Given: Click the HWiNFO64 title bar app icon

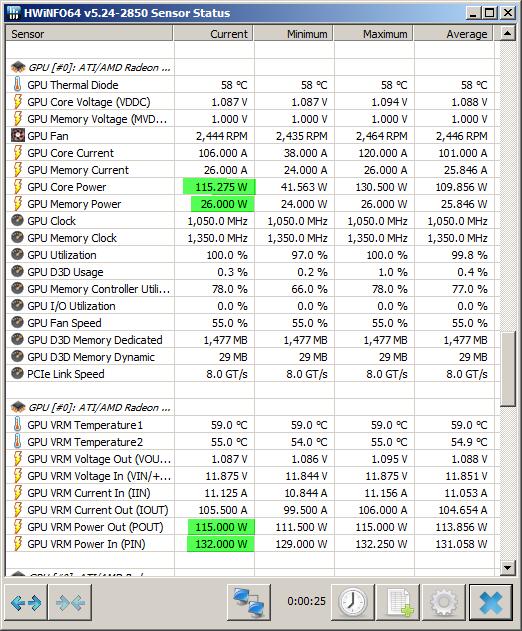Looking at the screenshot, I should coord(13,12).
